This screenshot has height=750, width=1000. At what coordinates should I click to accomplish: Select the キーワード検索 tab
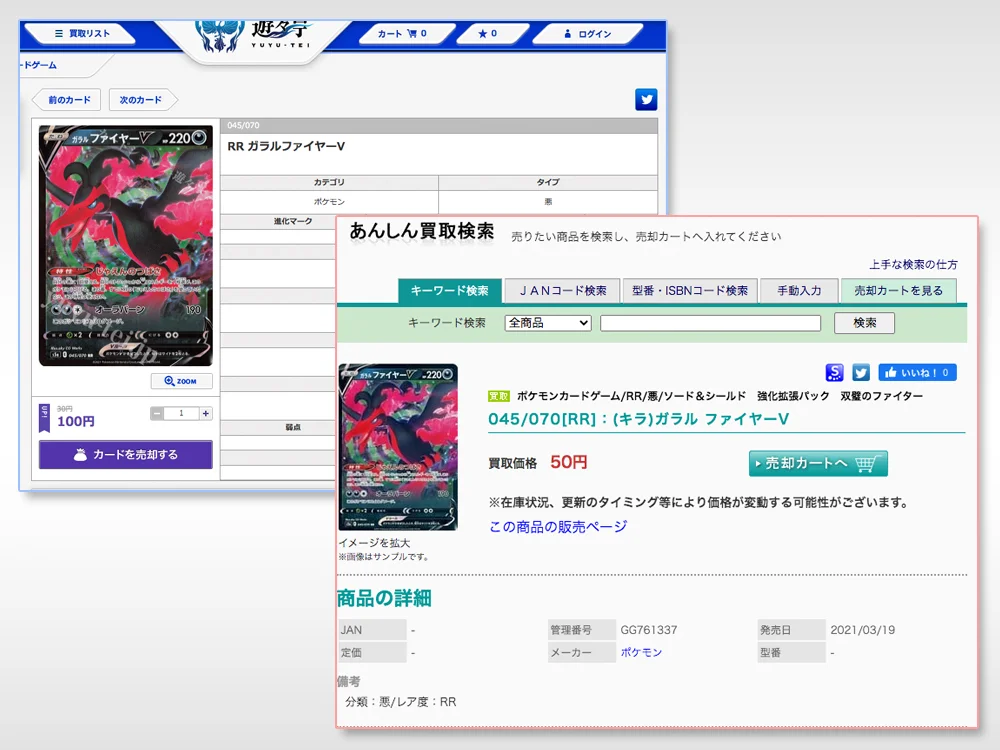450,291
